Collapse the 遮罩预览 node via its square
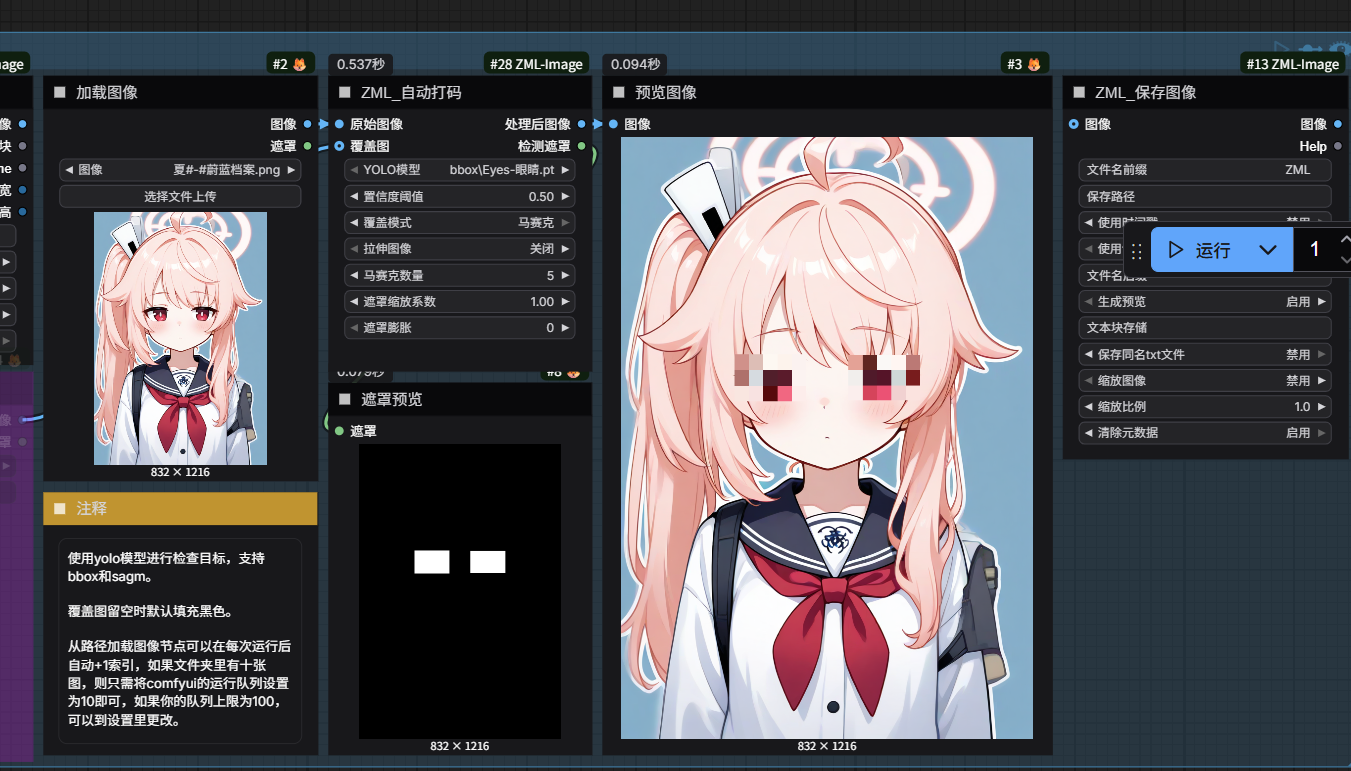Screen dimensions: 1351x771 [x=345, y=399]
